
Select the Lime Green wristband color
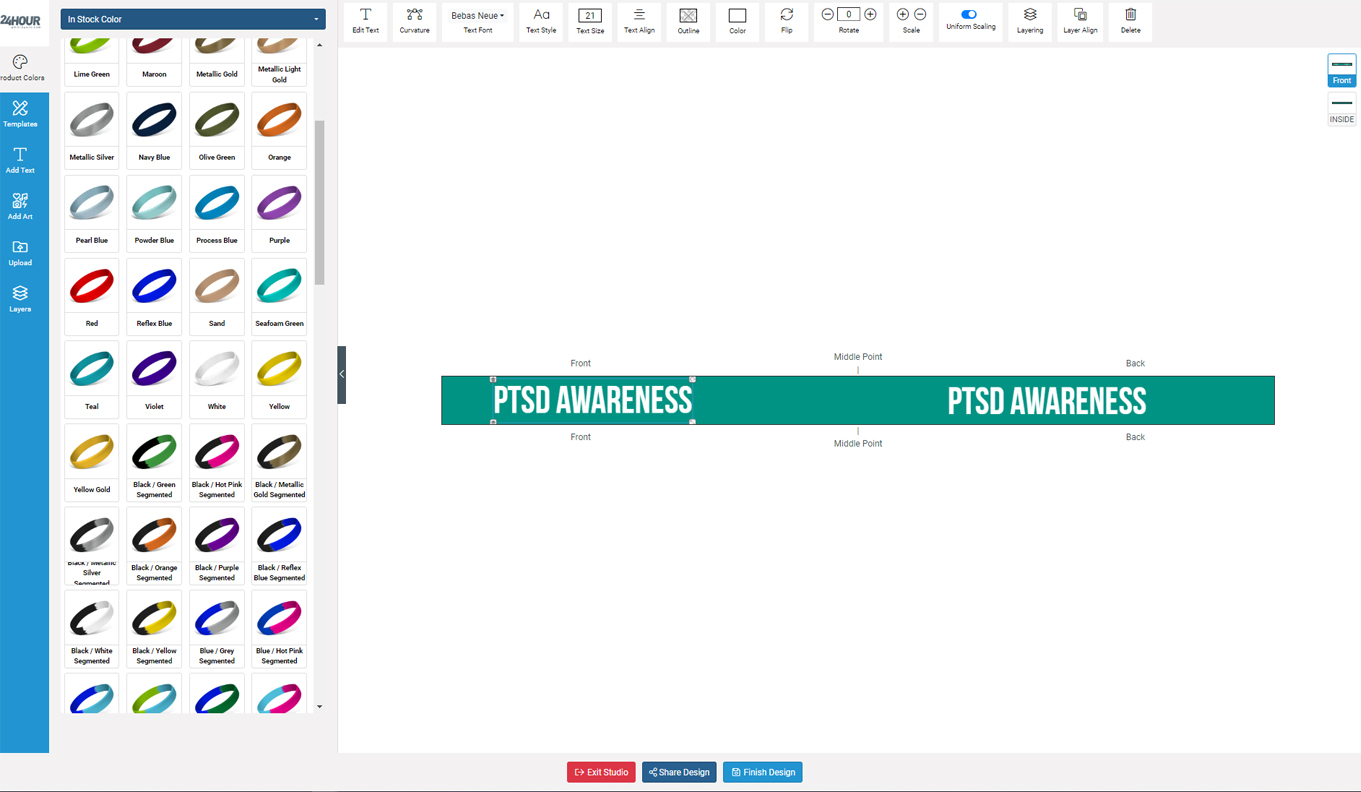tap(92, 61)
